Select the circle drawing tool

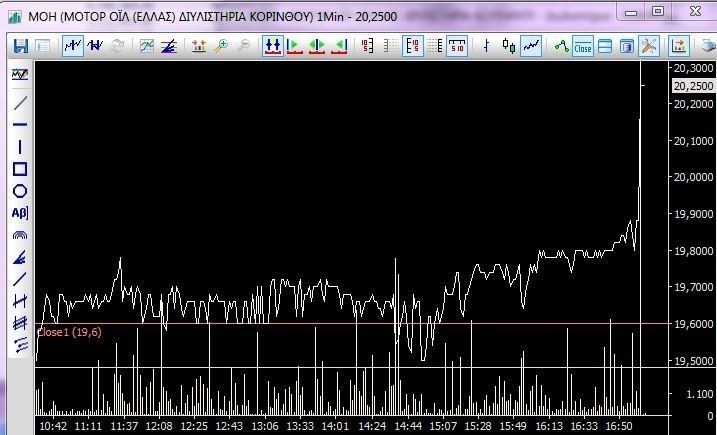pos(20,191)
